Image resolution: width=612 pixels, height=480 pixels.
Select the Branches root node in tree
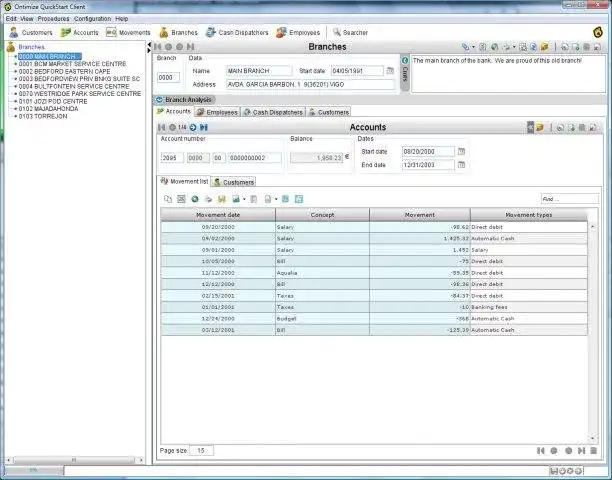[x=32, y=47]
